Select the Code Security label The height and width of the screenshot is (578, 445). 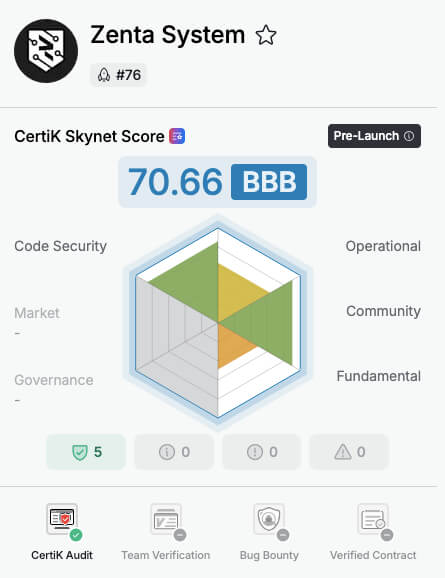tap(60, 246)
